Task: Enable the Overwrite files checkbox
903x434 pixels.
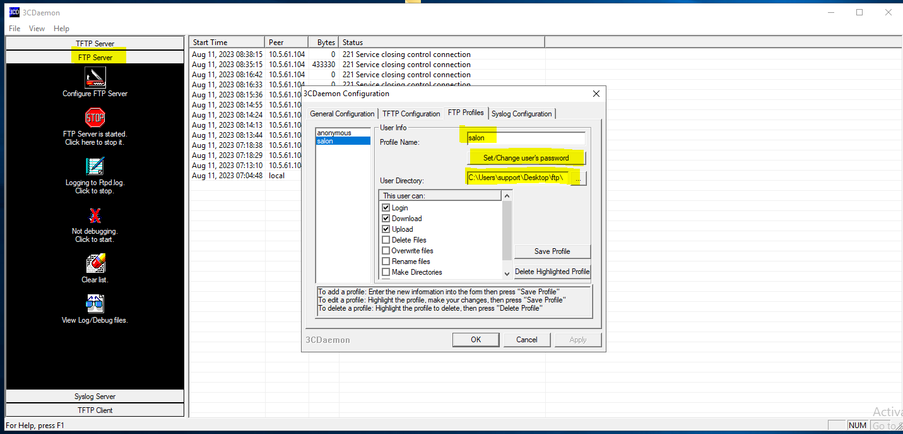Action: (386, 250)
